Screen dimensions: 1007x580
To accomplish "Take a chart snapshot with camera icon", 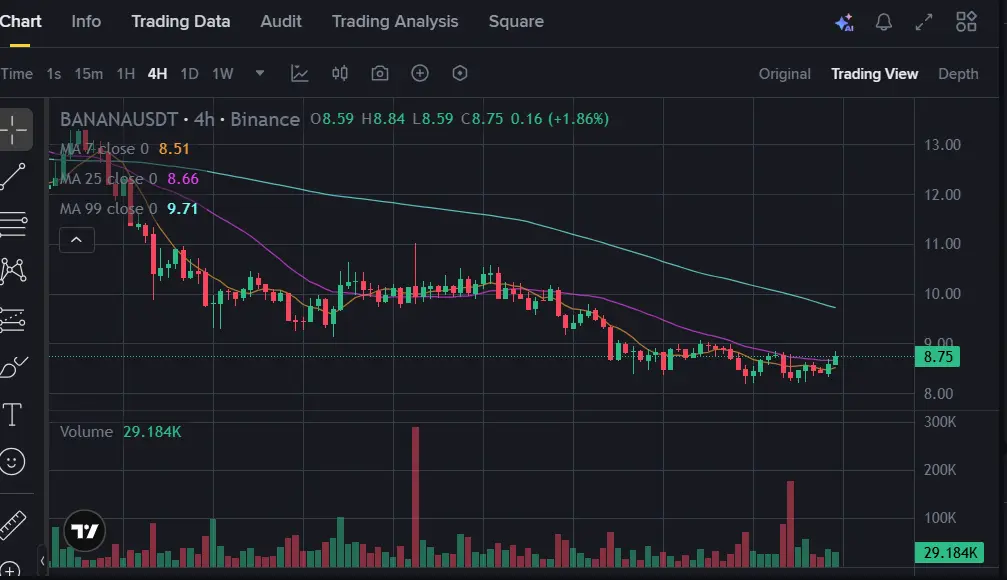I will coord(380,73).
